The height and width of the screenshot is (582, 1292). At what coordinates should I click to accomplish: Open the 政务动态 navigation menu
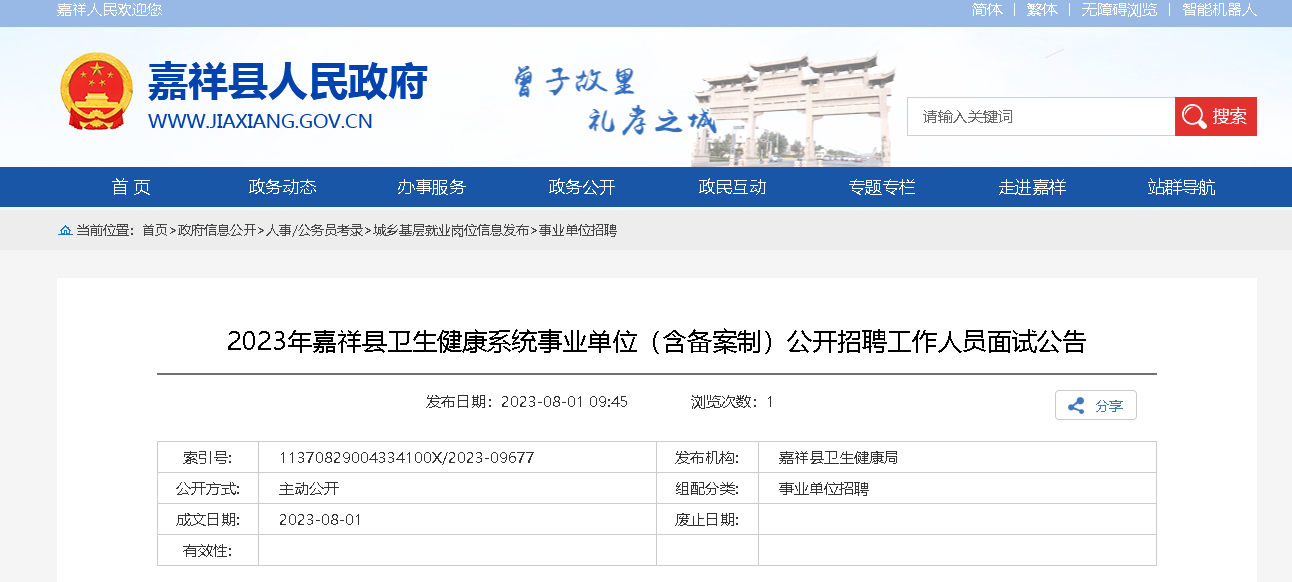pyautogui.click(x=282, y=187)
